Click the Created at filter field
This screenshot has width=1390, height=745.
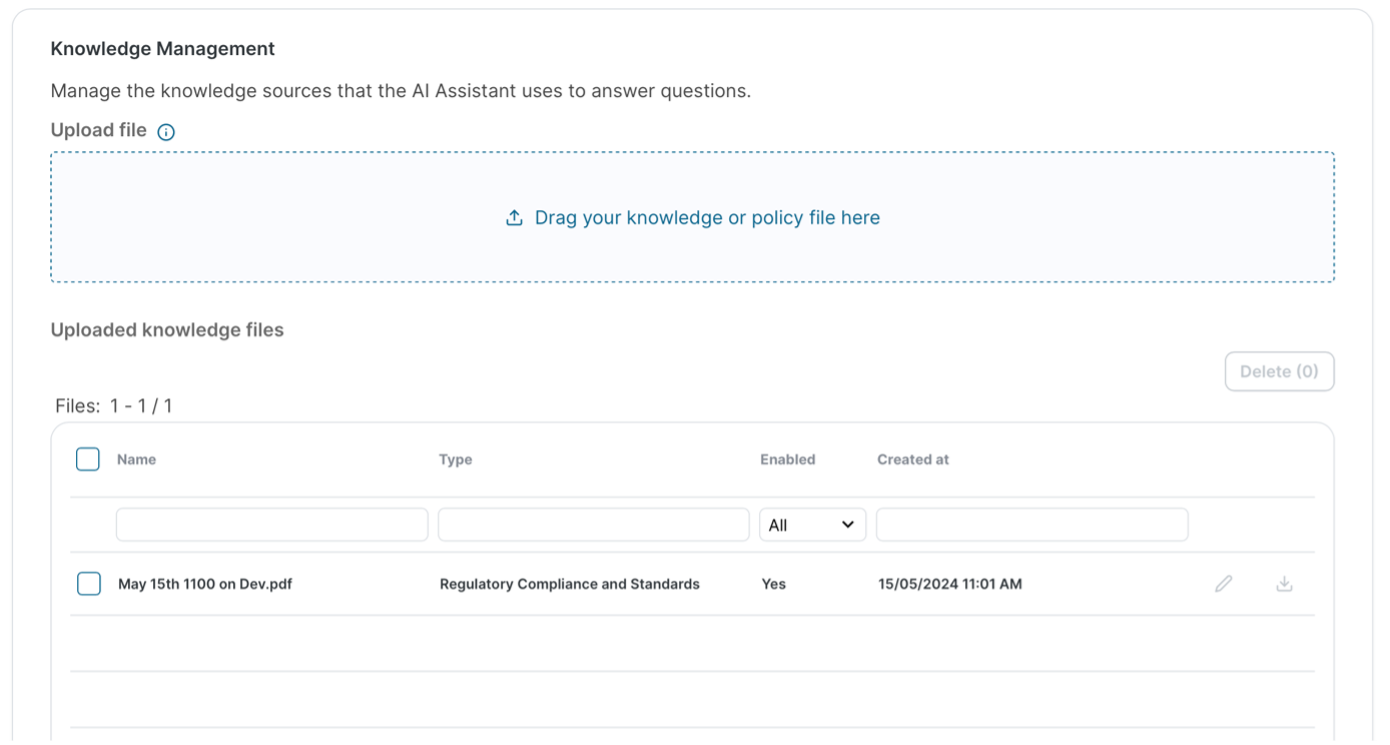(x=1031, y=524)
